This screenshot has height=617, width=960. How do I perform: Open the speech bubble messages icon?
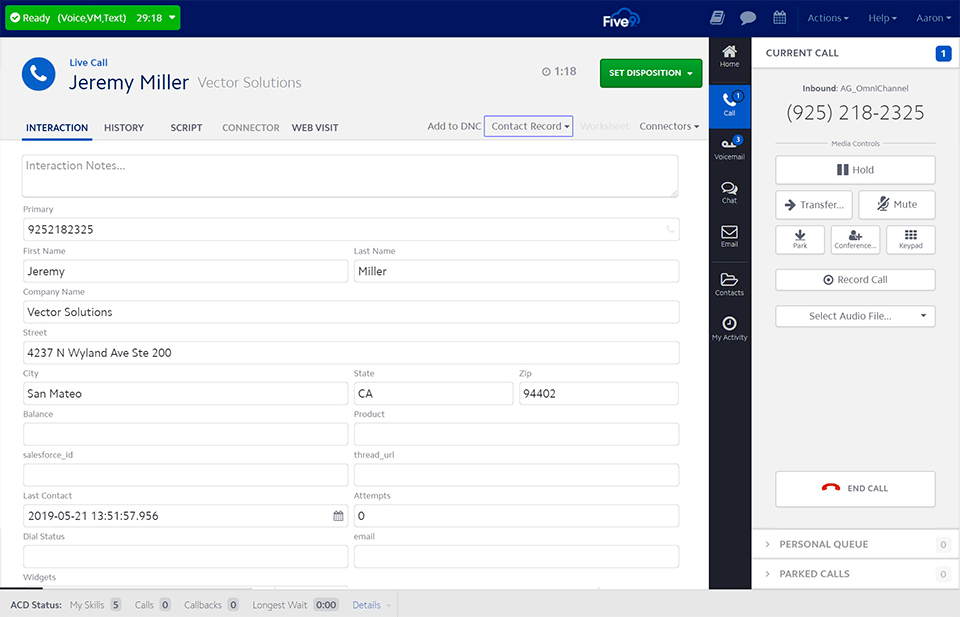coord(747,18)
